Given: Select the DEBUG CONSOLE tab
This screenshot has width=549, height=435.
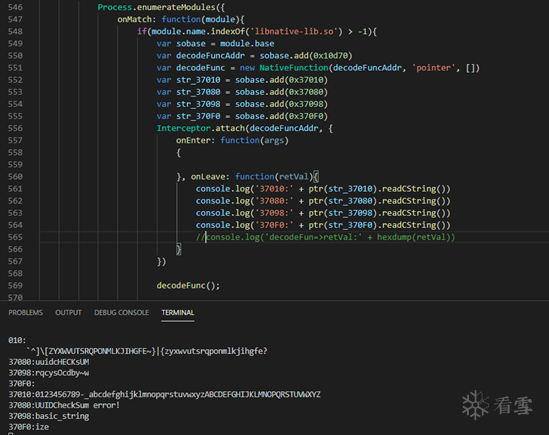Looking at the screenshot, I should 121,312.
